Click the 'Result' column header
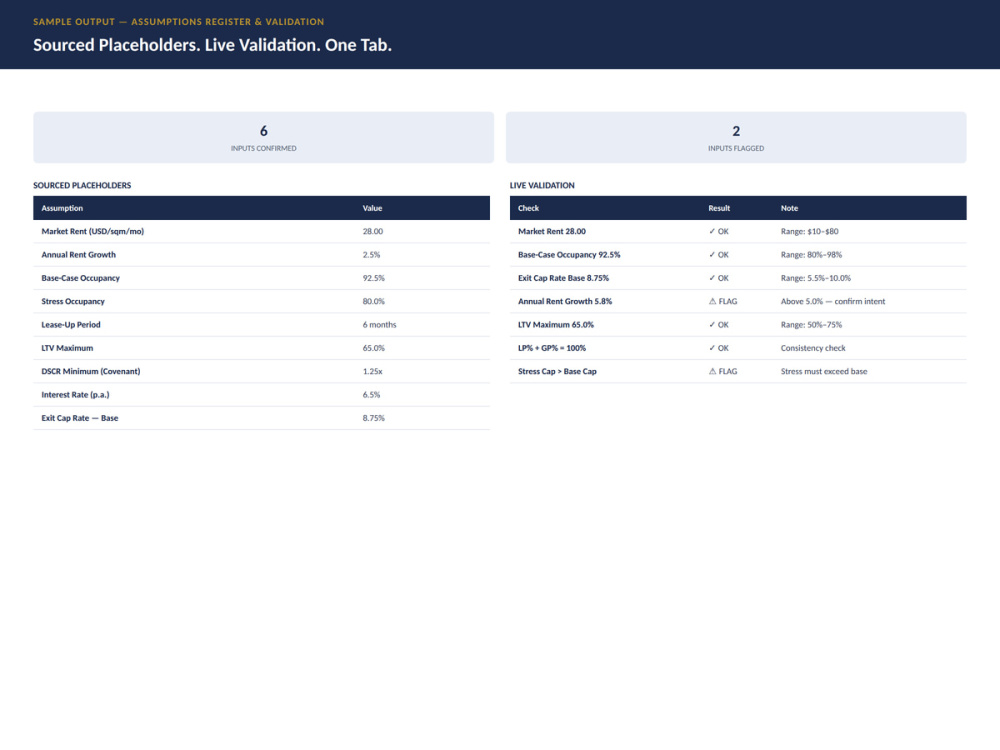The image size is (1000, 750). coord(719,209)
